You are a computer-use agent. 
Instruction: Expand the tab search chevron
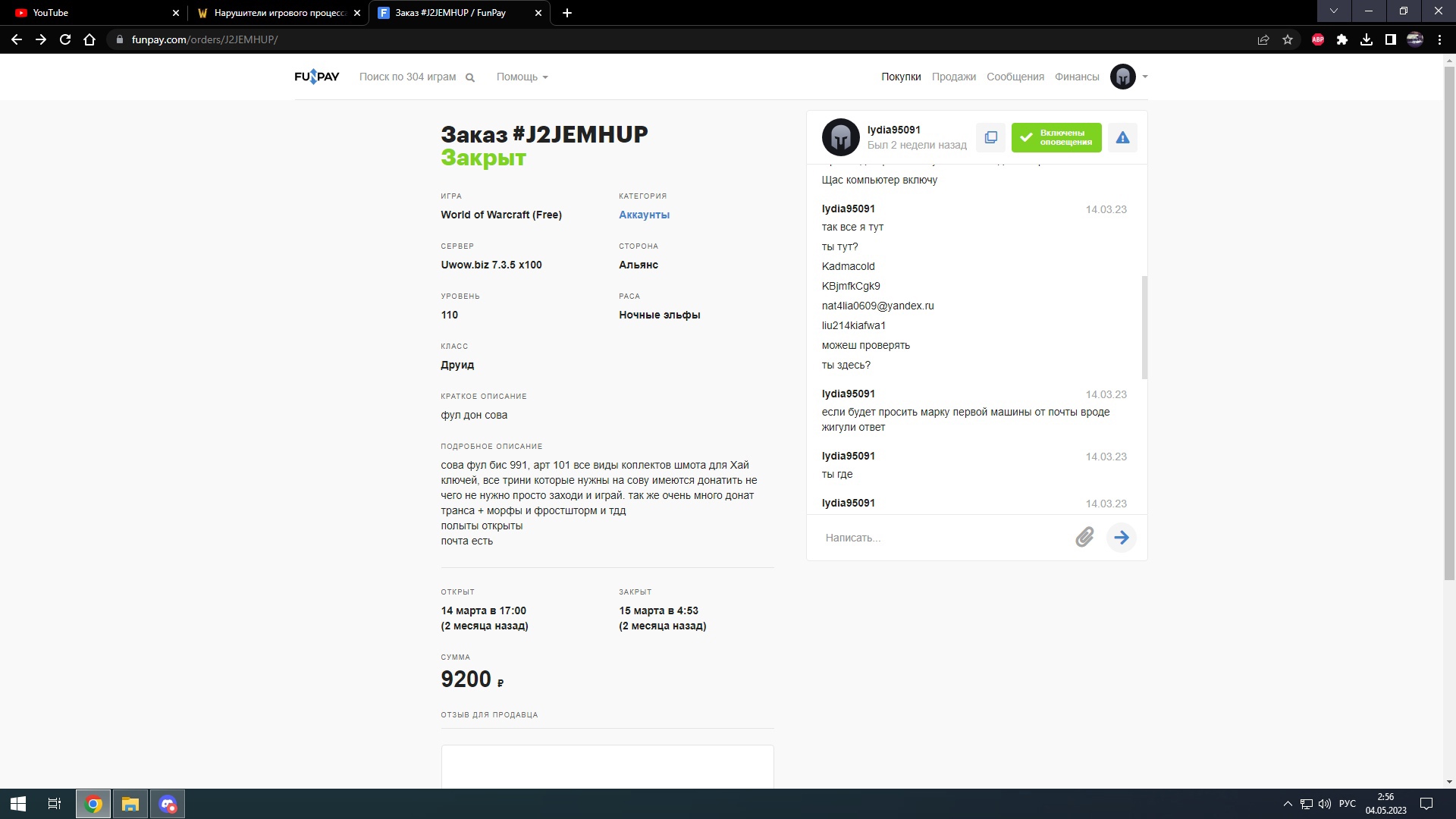tap(1334, 11)
